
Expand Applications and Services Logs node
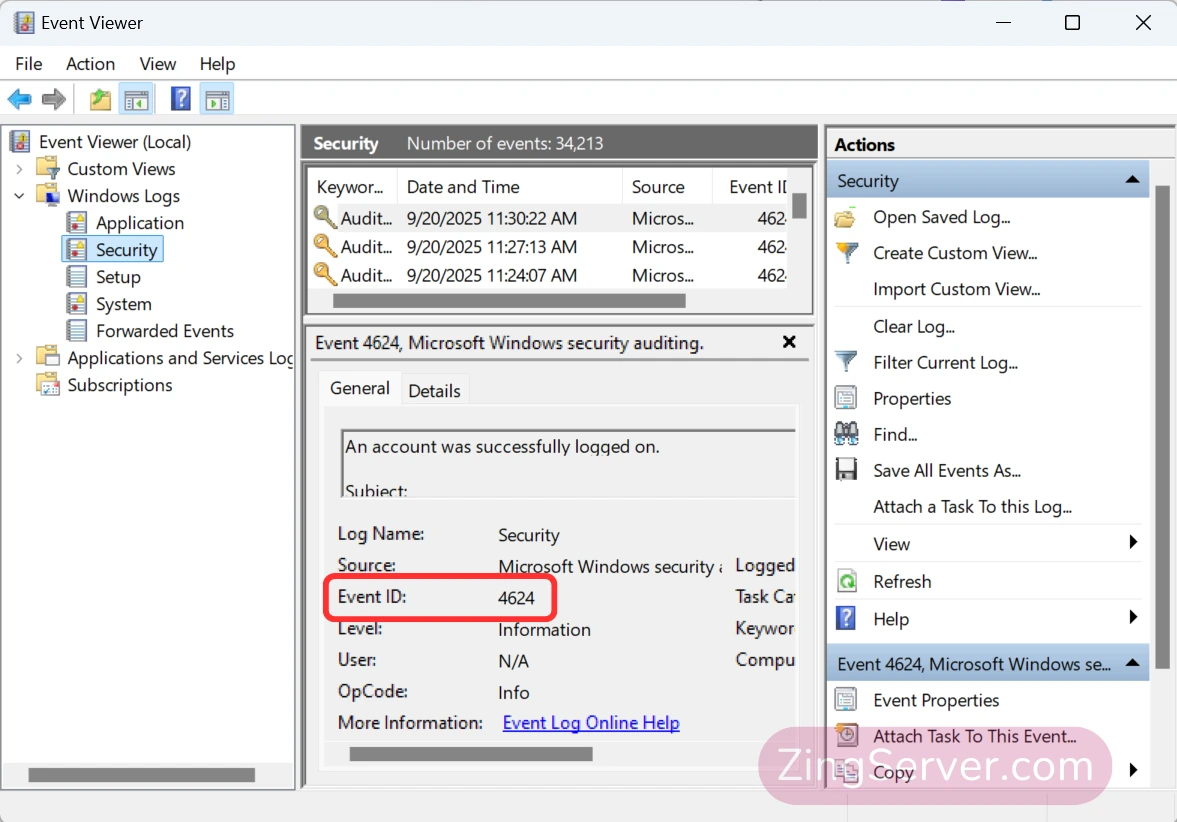tap(19, 358)
